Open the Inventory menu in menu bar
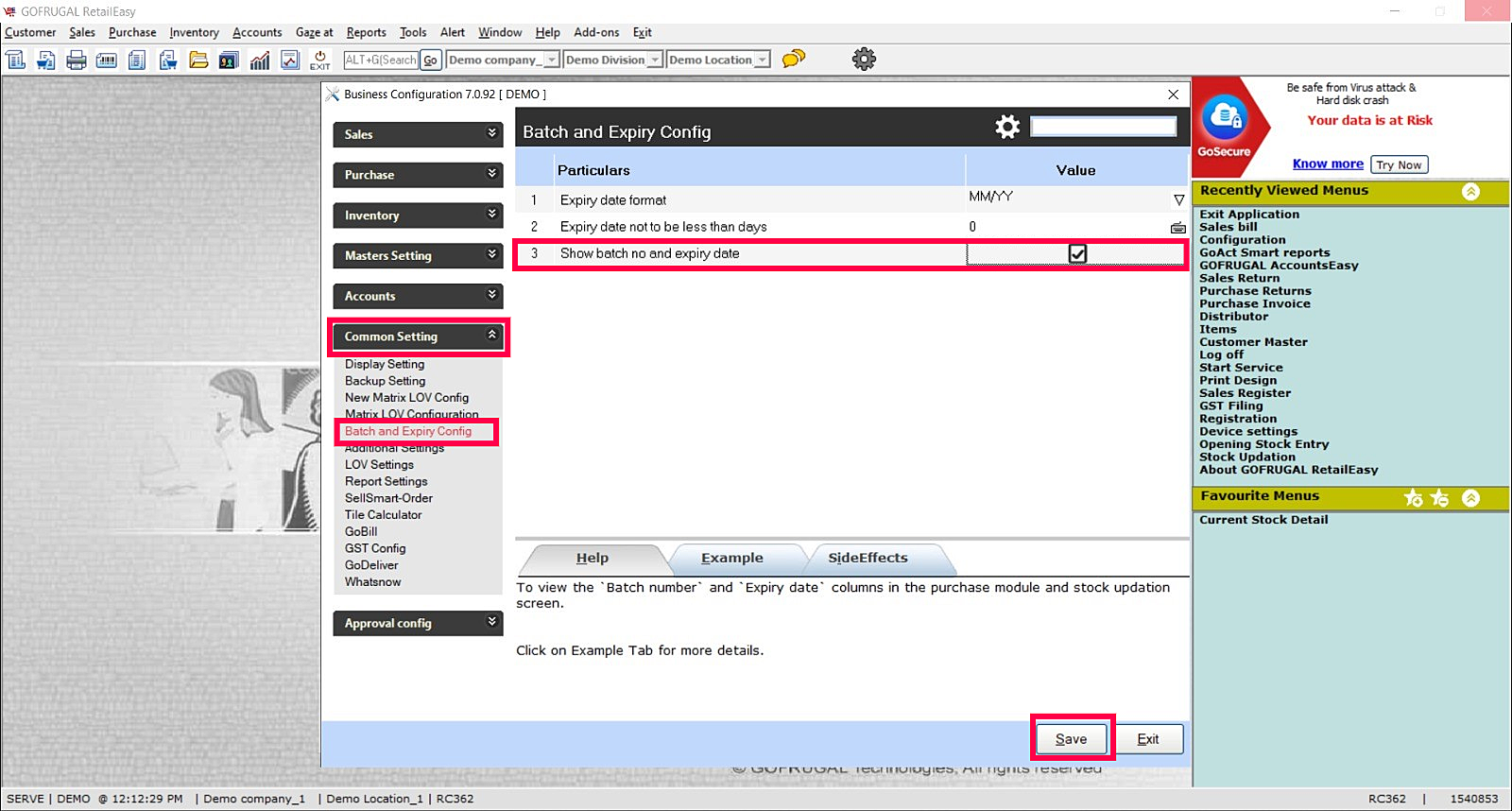 point(194,32)
